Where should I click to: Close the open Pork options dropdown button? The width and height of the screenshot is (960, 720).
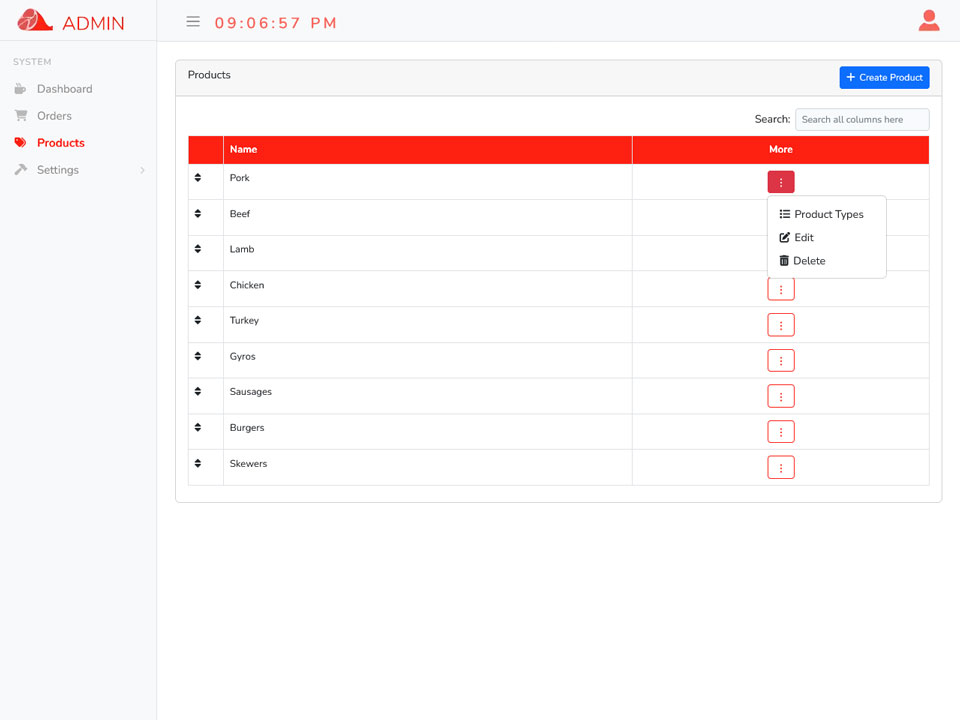pyautogui.click(x=781, y=182)
